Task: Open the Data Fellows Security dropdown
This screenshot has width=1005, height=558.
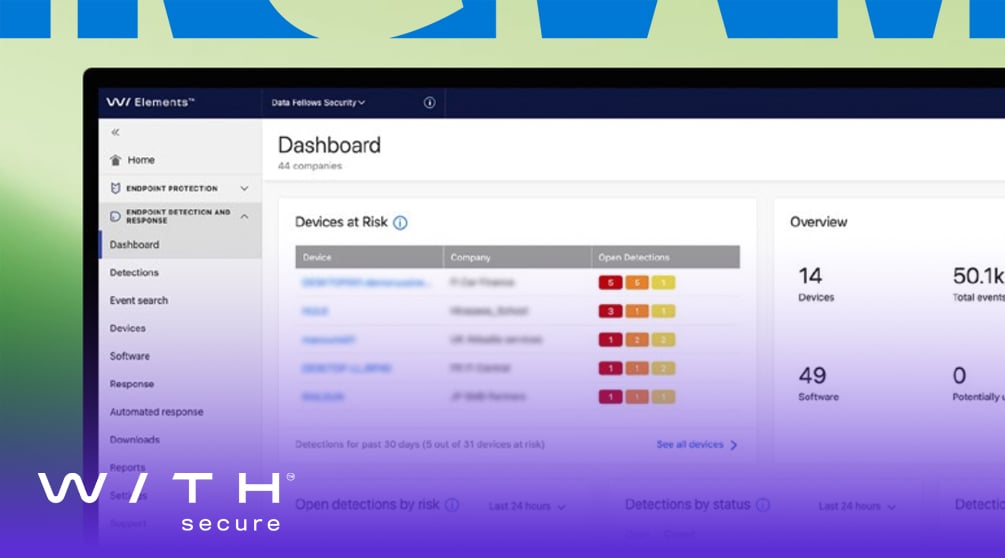Action: point(318,103)
